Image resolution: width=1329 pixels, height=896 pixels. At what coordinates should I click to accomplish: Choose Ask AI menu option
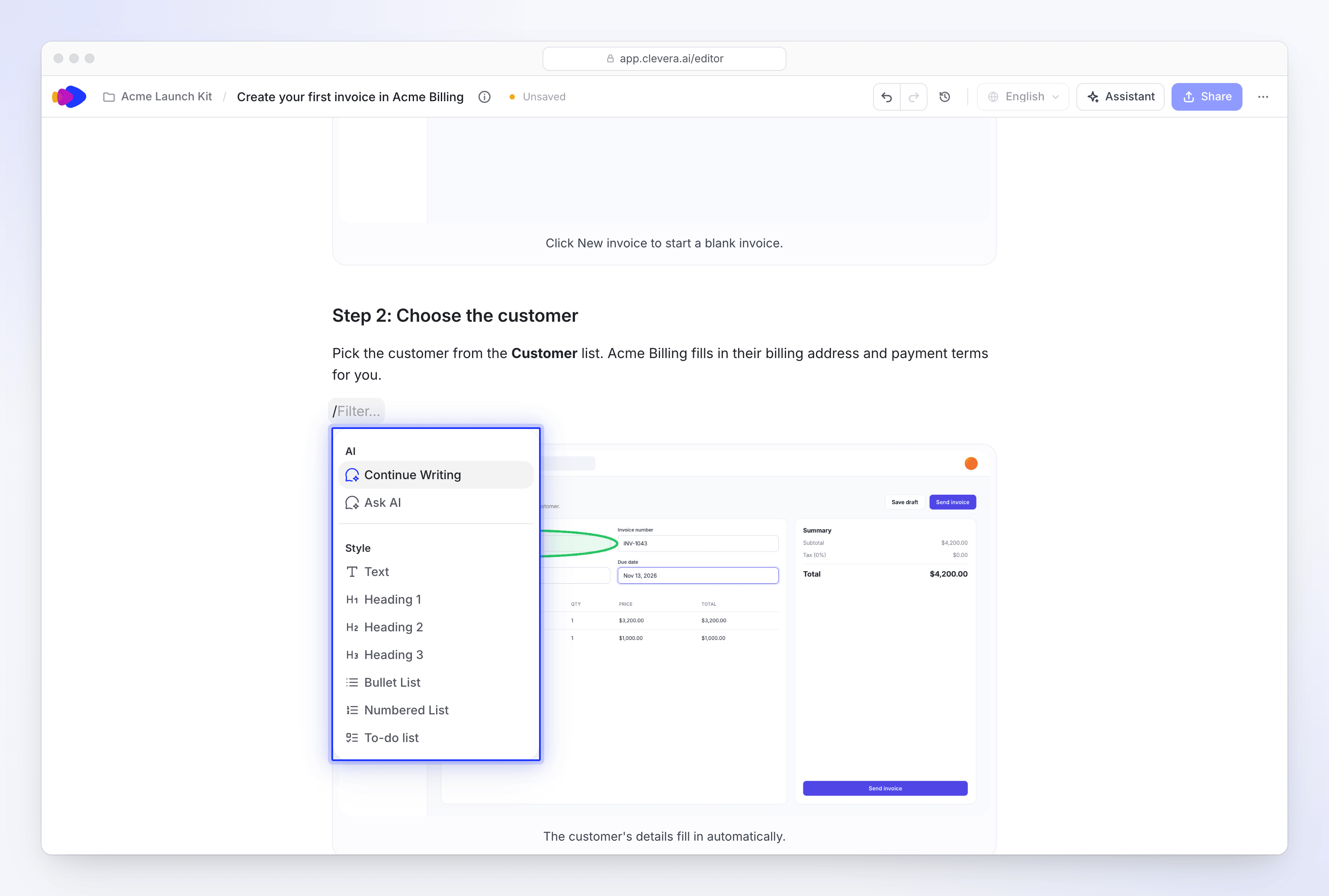(x=436, y=502)
